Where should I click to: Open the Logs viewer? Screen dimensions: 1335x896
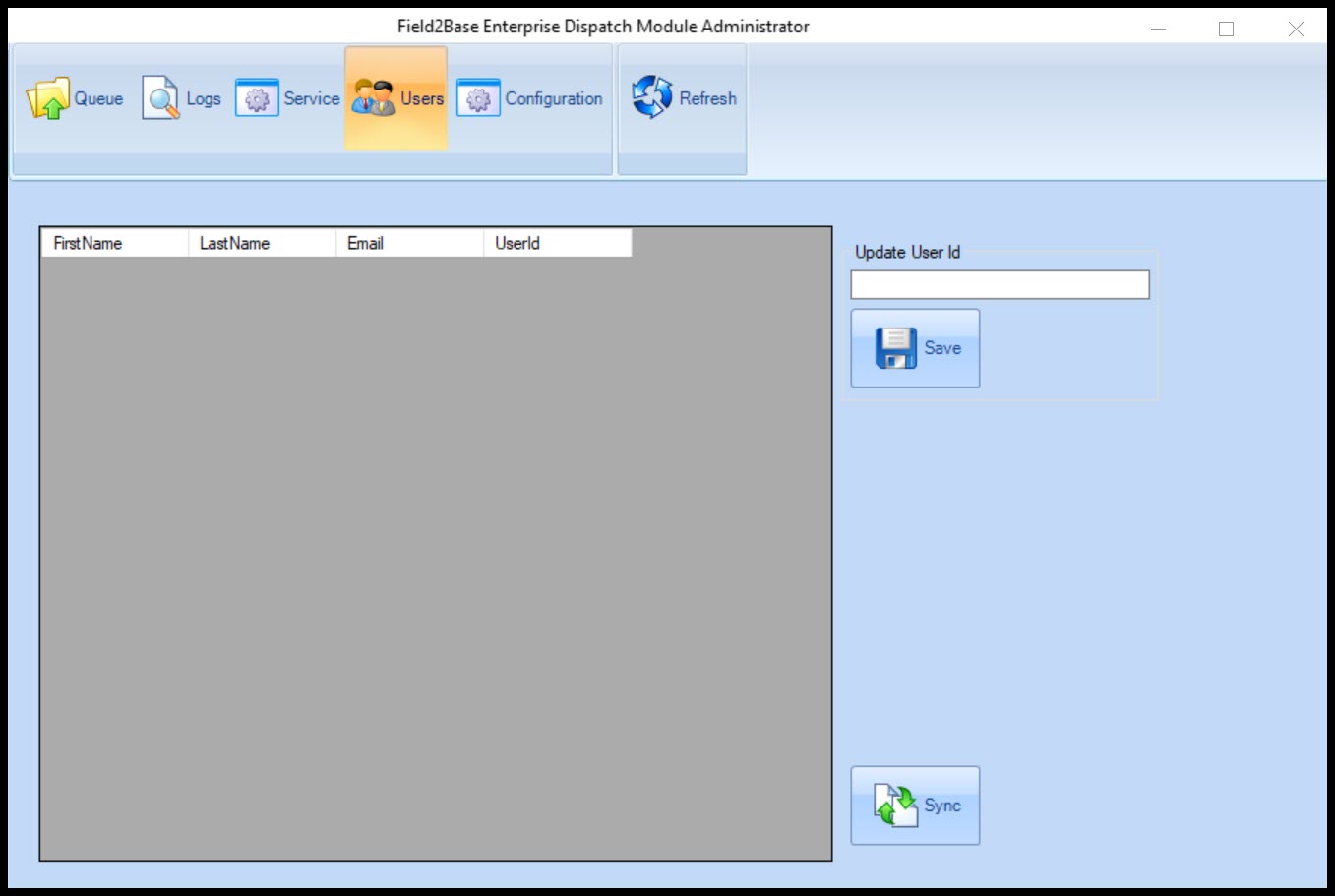[x=182, y=98]
